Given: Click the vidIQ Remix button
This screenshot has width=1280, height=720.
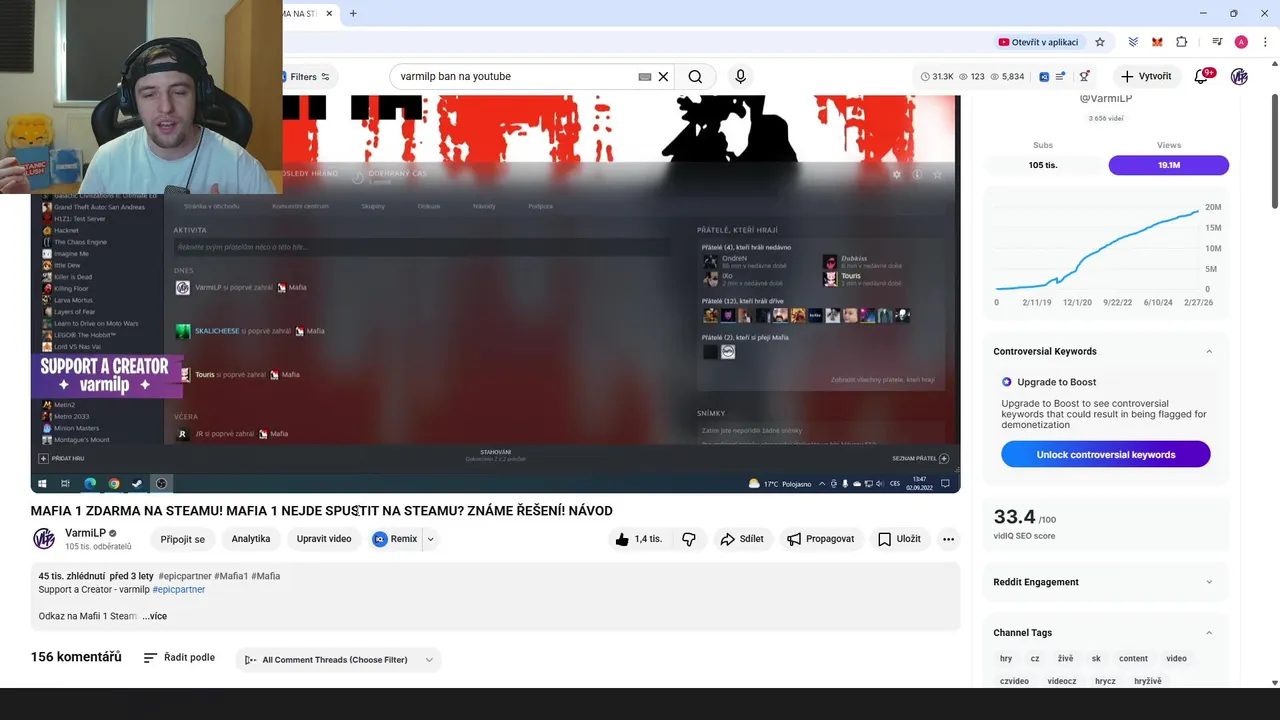Looking at the screenshot, I should [395, 539].
